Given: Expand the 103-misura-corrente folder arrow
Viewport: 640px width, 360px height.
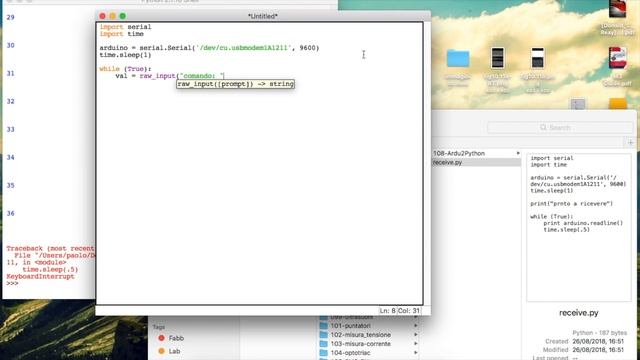Looking at the screenshot, I should click(x=416, y=344).
